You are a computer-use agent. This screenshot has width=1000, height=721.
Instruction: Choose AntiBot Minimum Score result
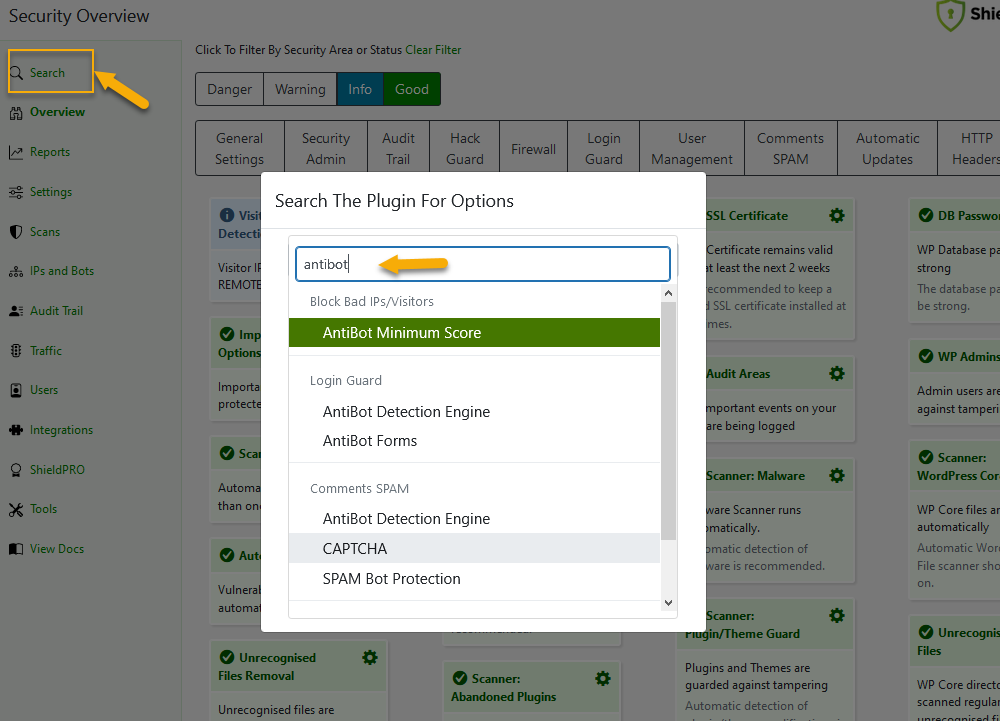pyautogui.click(x=474, y=333)
